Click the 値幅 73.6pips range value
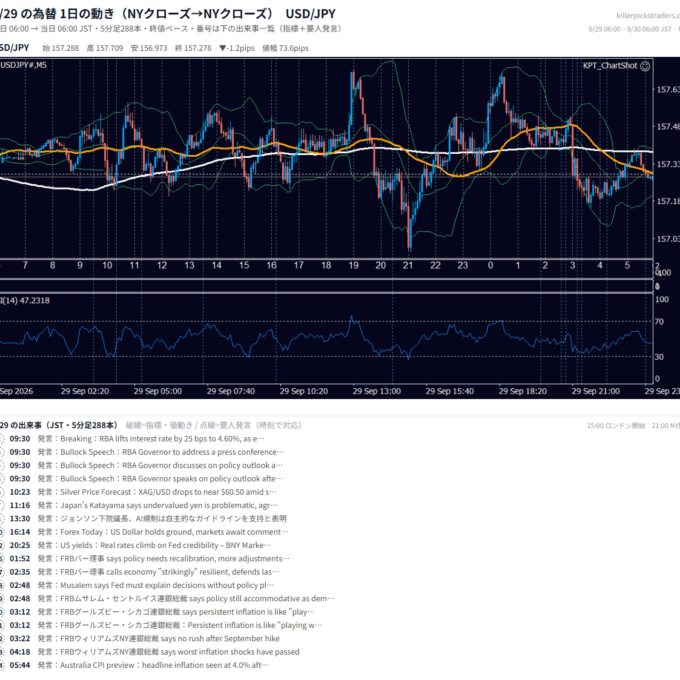 pyautogui.click(x=285, y=48)
